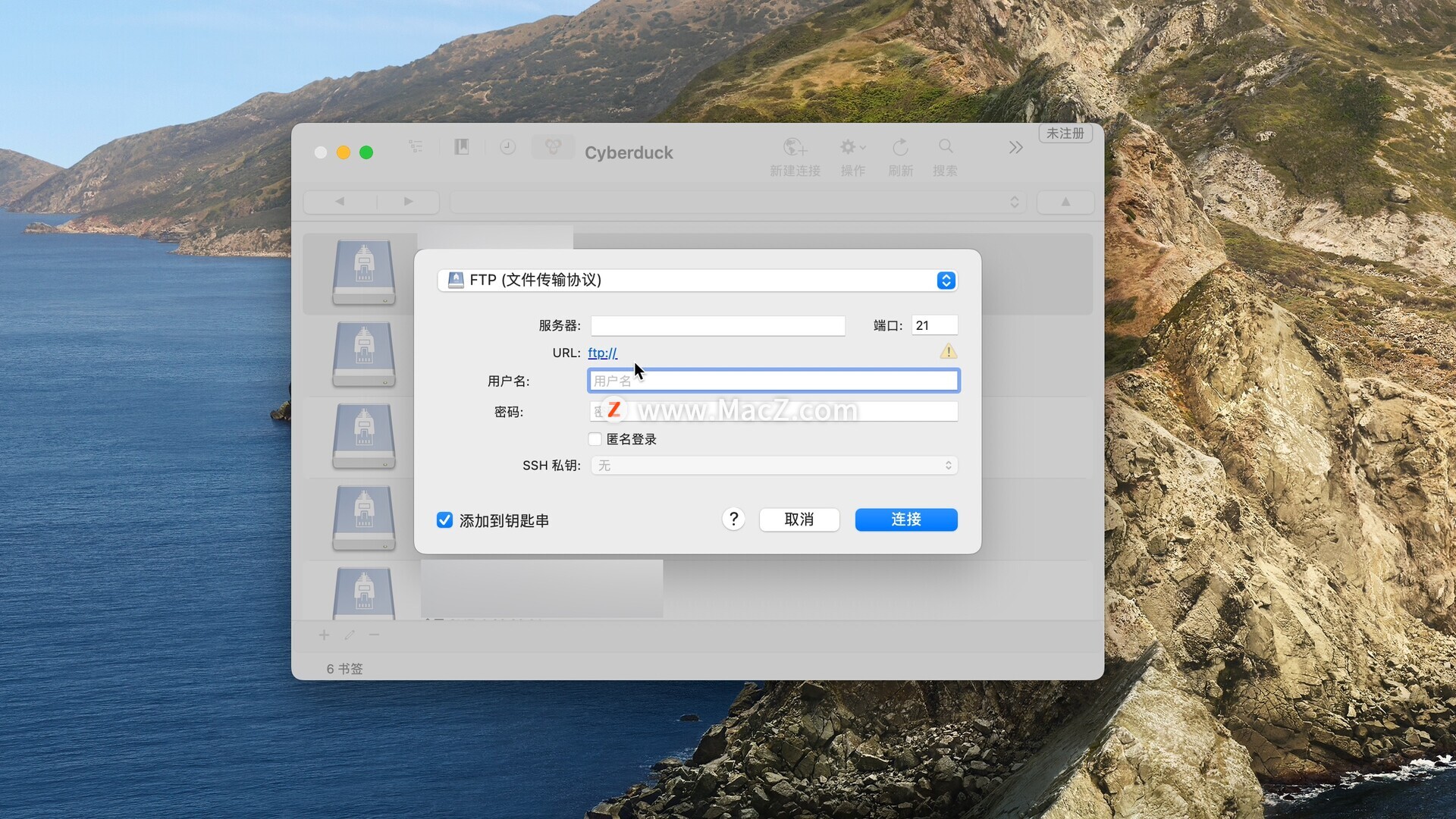Image resolution: width=1456 pixels, height=819 pixels.
Task: Expand the toolbar overflow chevrons
Action: click(1015, 148)
